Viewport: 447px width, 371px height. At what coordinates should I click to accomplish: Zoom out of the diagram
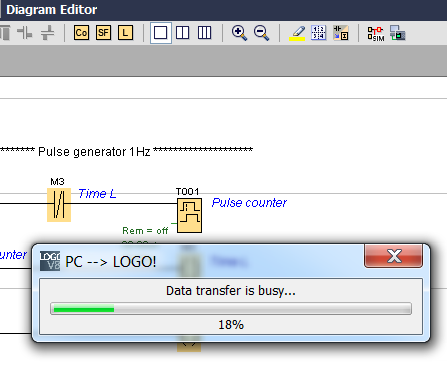[x=261, y=33]
